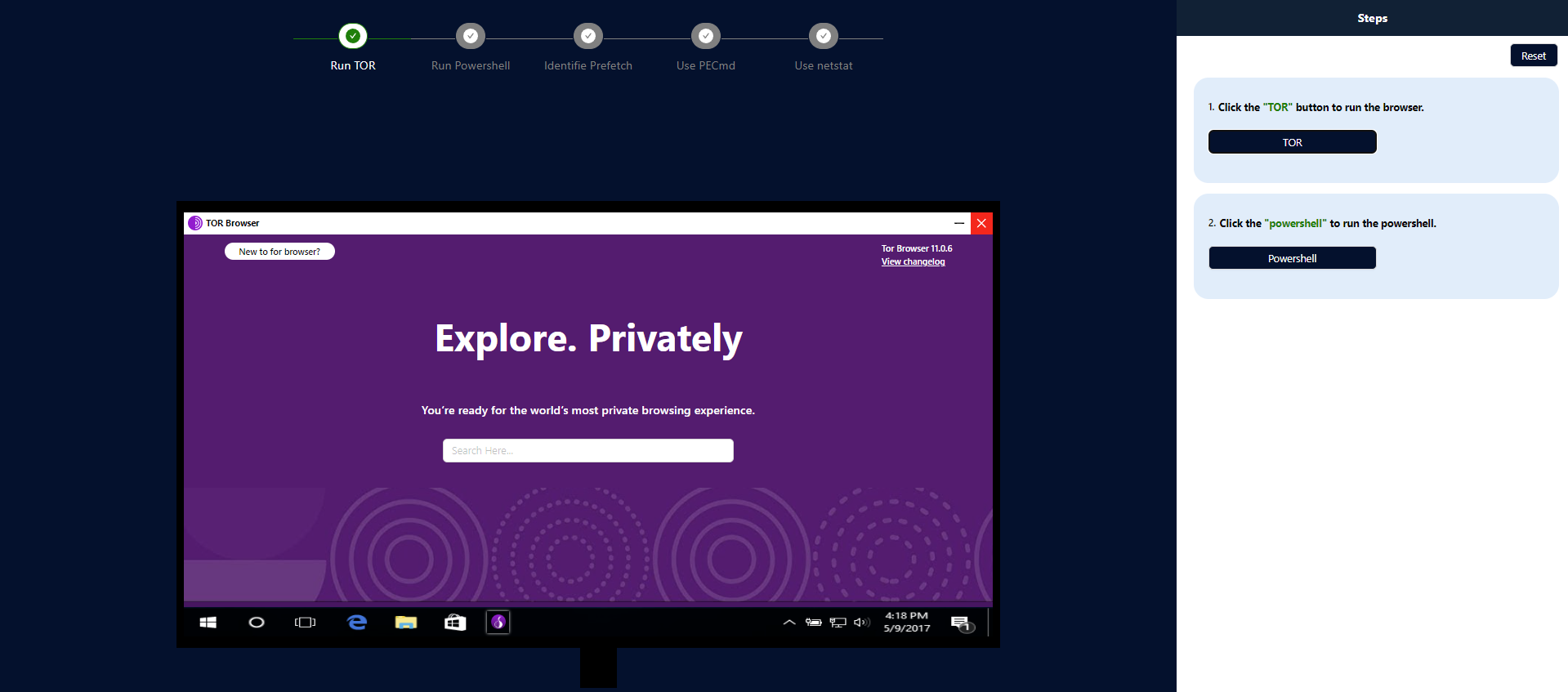Click the Run TOR step indicator
The image size is (1568, 692).
click(x=353, y=36)
